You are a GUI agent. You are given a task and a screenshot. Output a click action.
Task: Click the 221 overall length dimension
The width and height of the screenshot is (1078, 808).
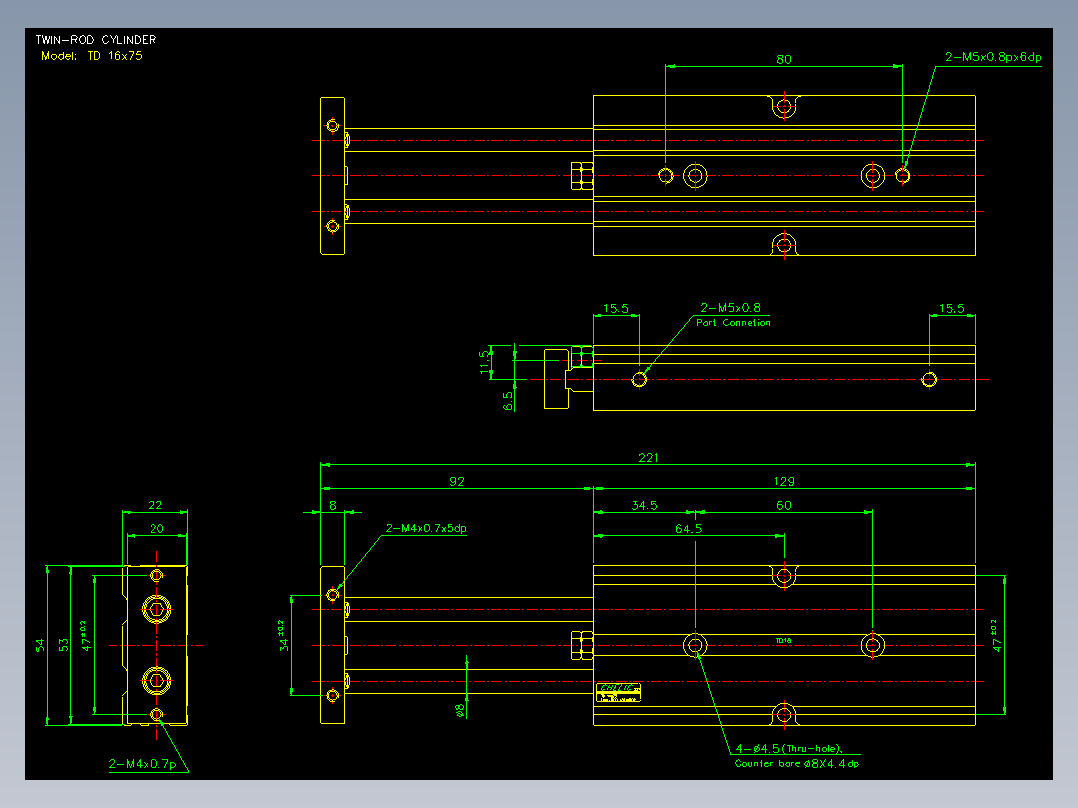point(648,457)
